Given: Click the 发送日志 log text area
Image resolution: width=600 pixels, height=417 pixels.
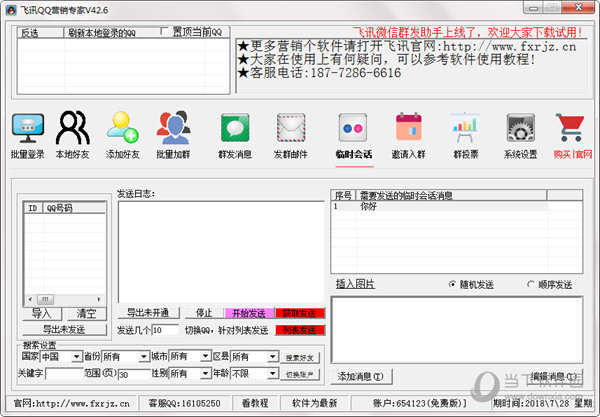Looking at the screenshot, I should coord(221,252).
